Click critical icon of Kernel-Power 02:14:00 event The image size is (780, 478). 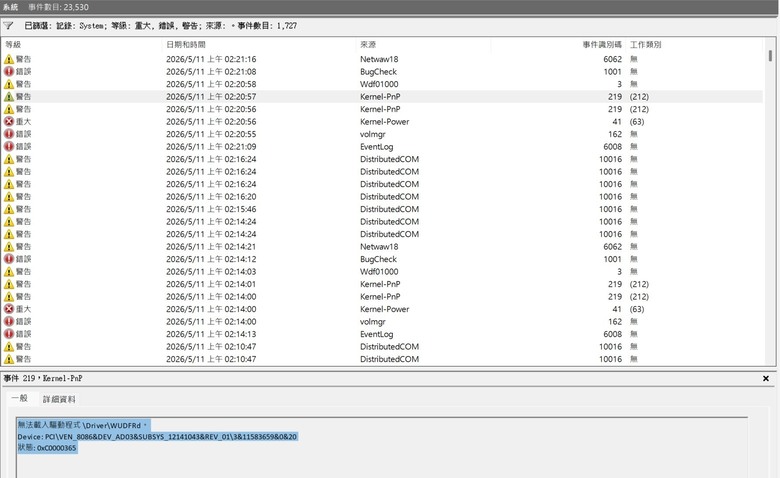pos(9,309)
